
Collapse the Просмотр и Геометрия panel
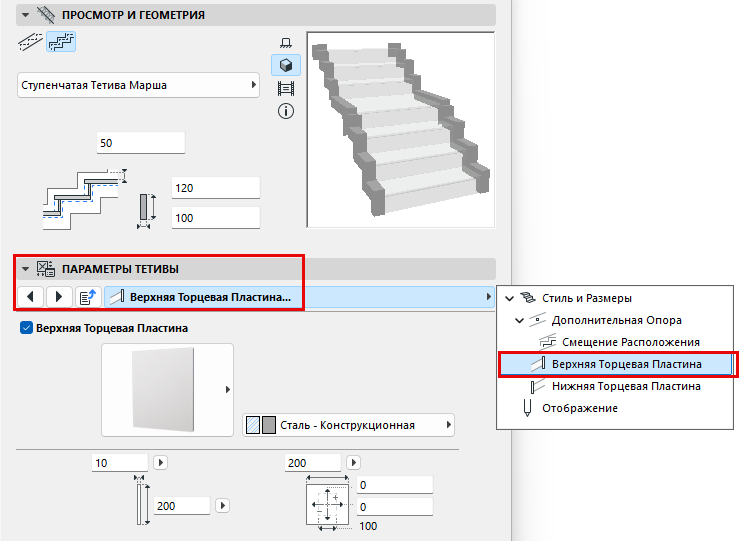(25, 15)
